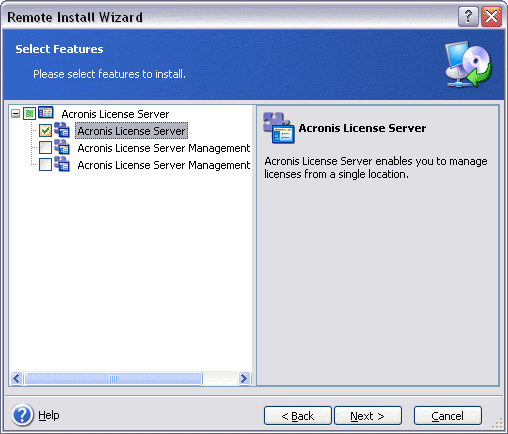Viewport: 508px width, 434px height.
Task: Click the window resize grip
Action: point(498,423)
